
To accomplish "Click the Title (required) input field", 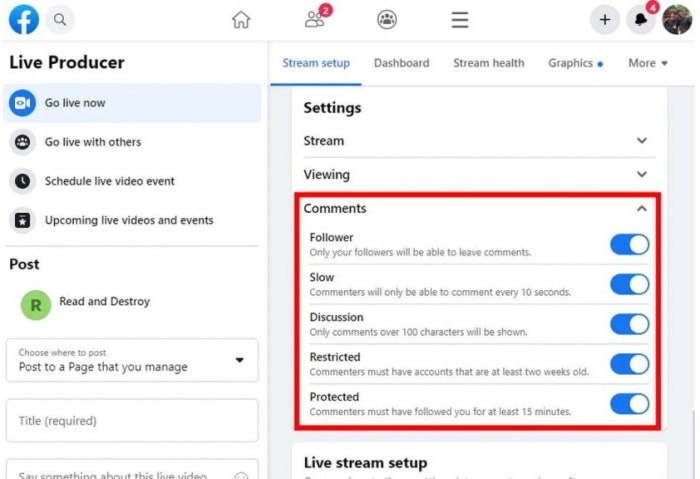I will [132, 421].
